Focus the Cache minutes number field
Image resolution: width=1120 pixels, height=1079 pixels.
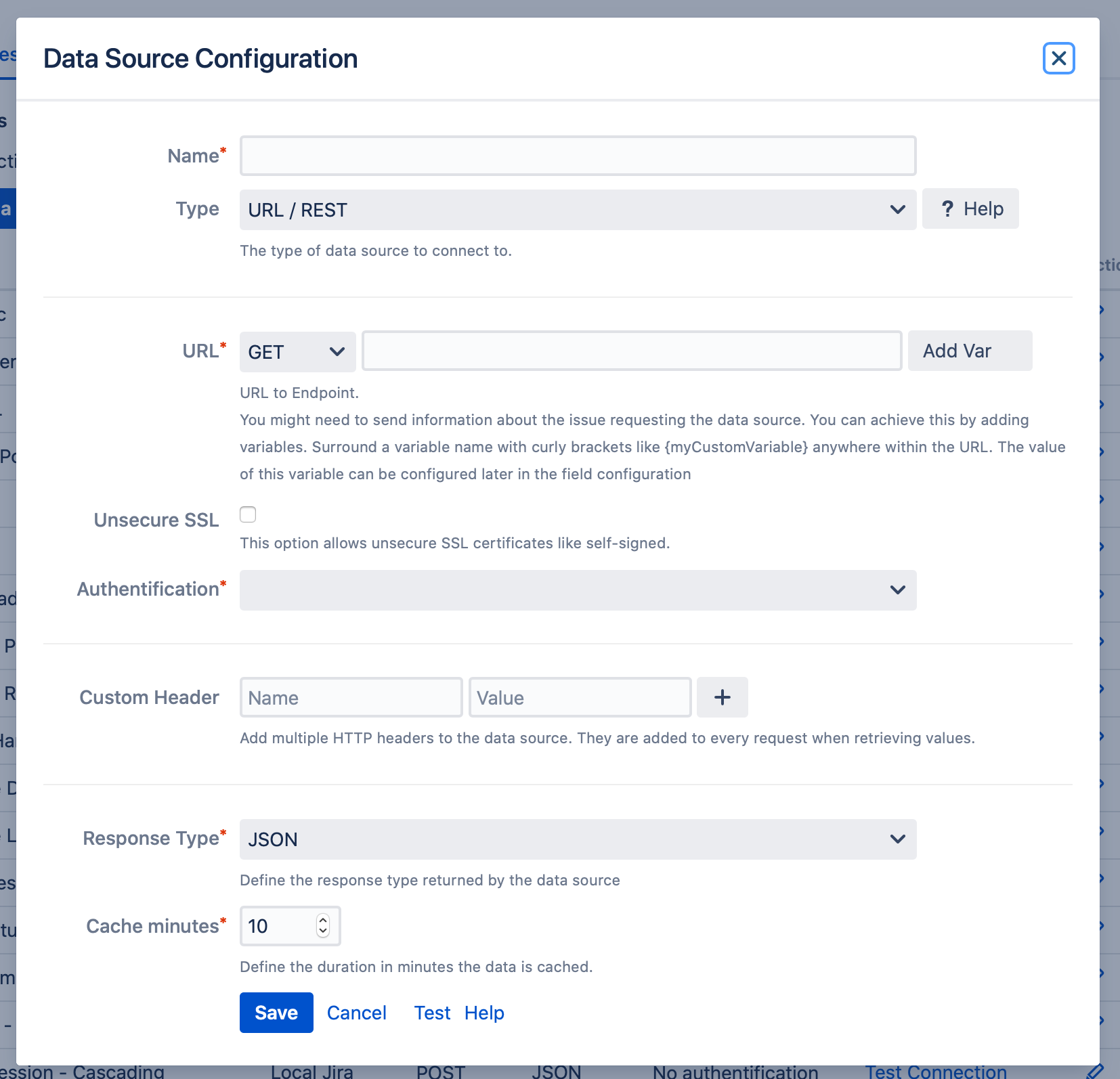tap(278, 926)
